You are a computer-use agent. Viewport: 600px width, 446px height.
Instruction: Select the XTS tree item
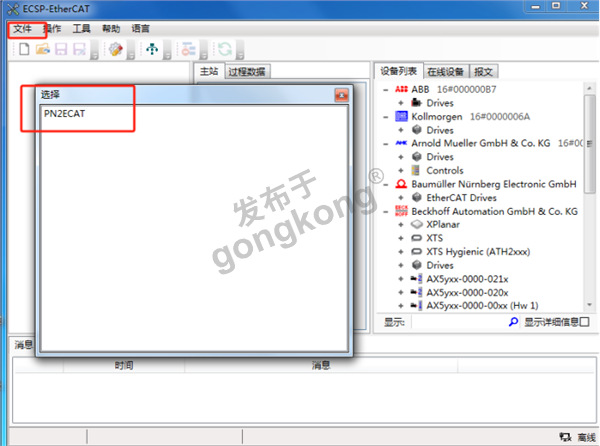pyautogui.click(x=435, y=238)
